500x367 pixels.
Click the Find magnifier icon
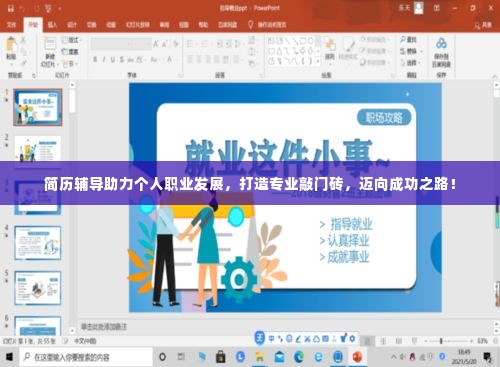click(x=403, y=40)
